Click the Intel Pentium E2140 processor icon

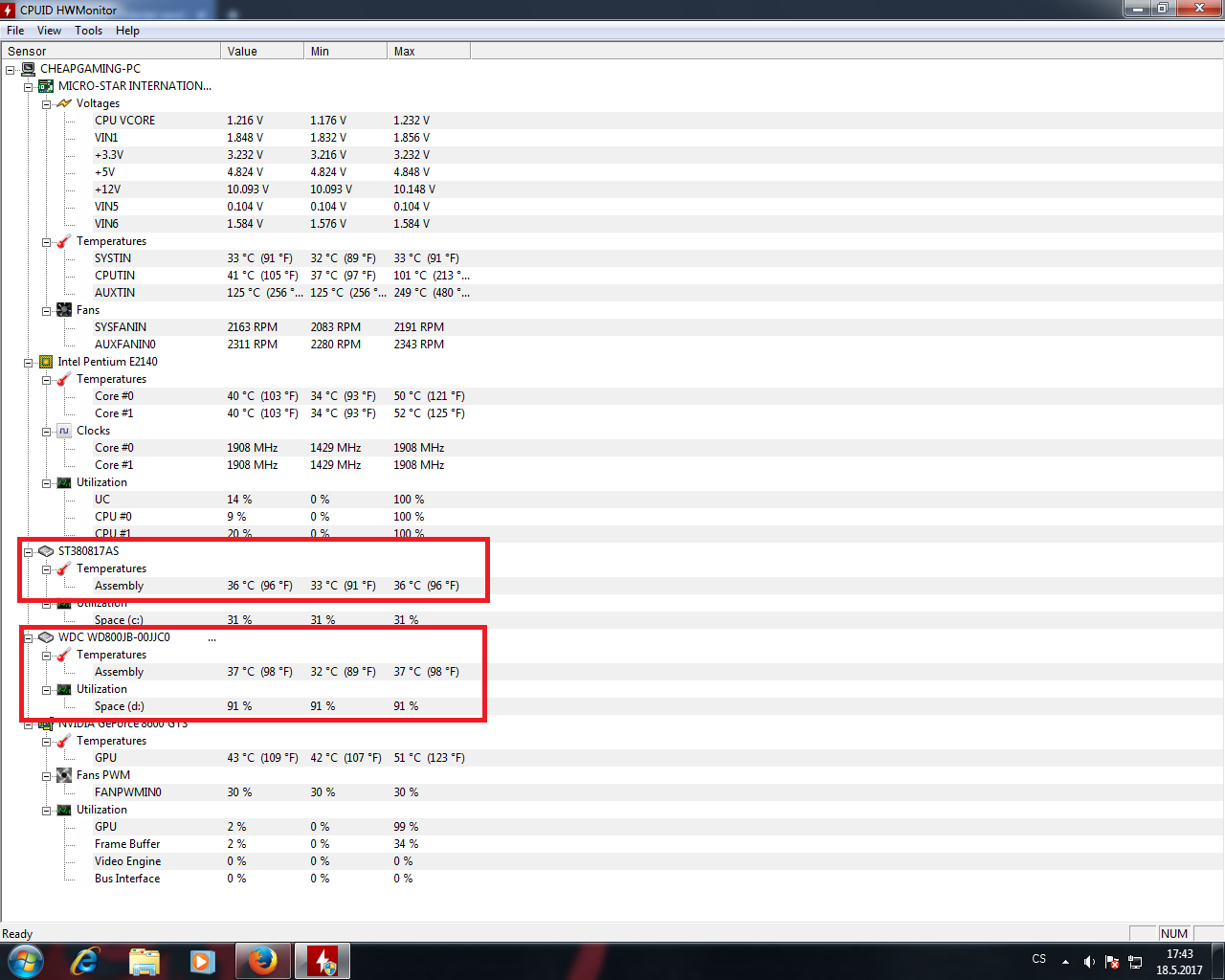point(46,362)
